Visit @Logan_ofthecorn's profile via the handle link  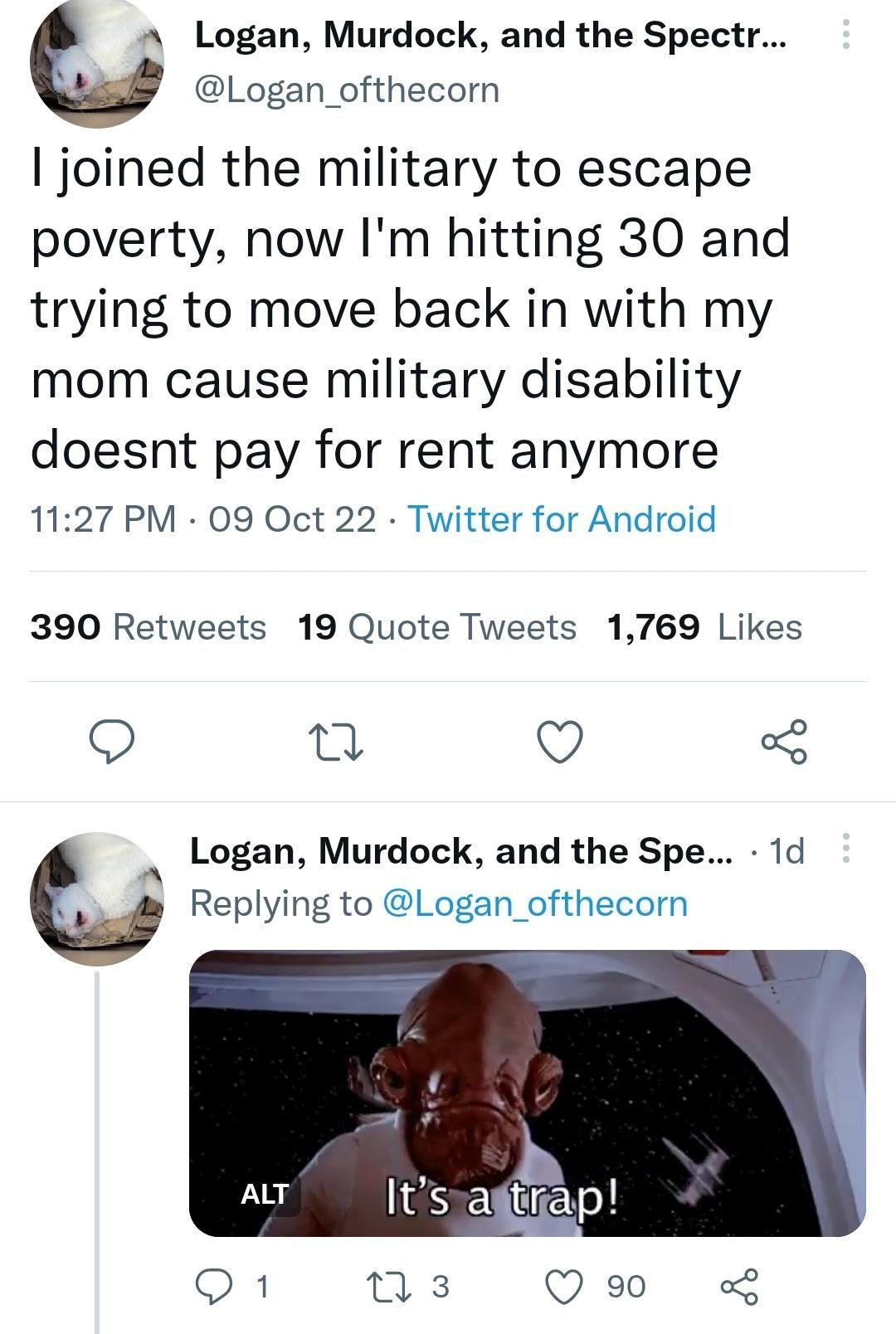pyautogui.click(x=343, y=89)
